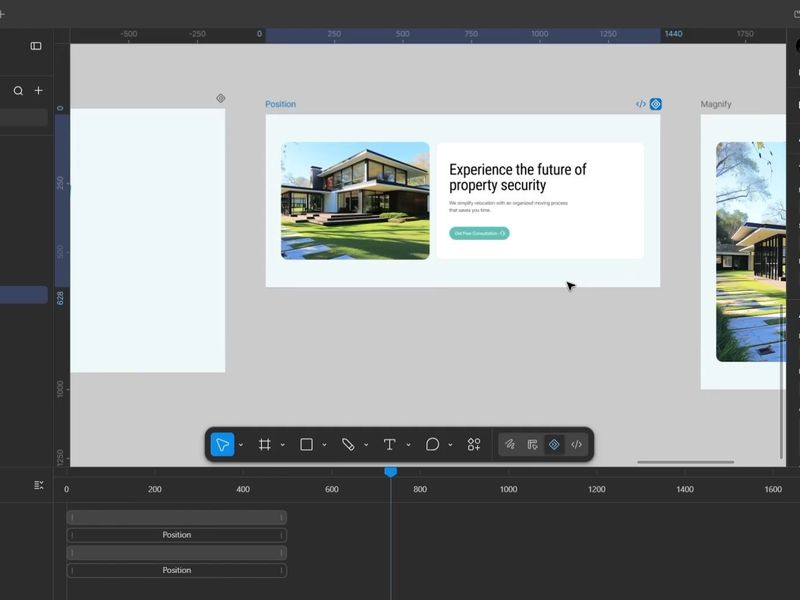This screenshot has height=600, width=800.
Task: Click the timeline layers collapse icon
Action: [39, 485]
